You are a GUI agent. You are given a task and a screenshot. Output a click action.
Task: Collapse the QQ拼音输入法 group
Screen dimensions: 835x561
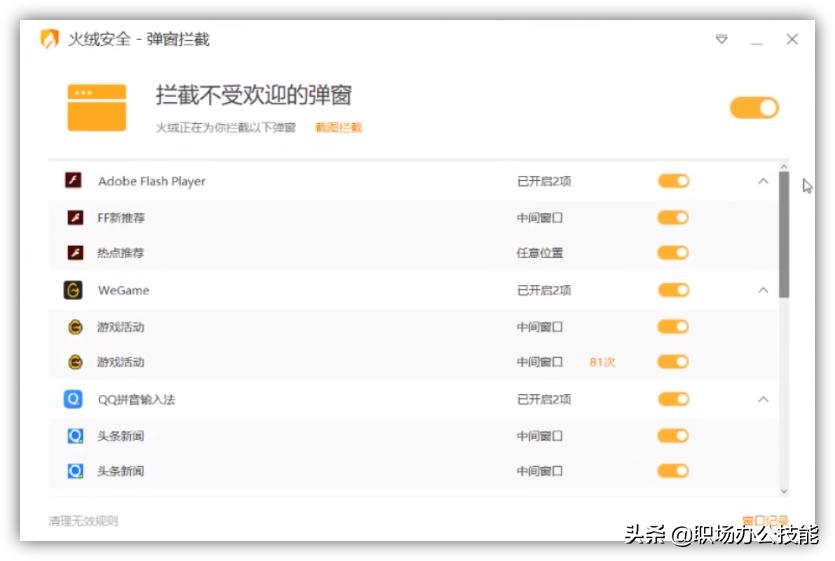(x=763, y=400)
